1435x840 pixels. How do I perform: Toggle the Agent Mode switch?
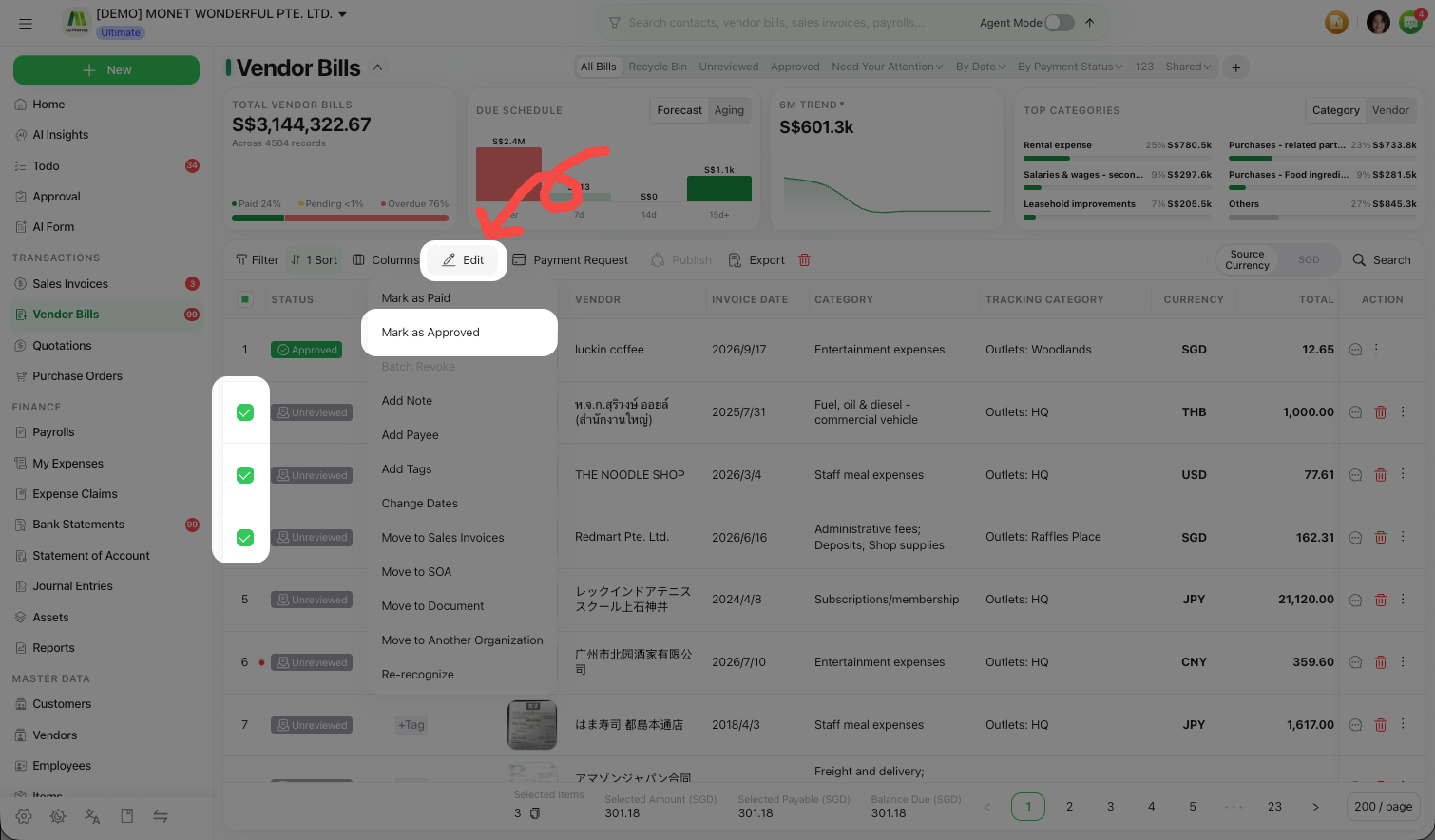[1060, 23]
